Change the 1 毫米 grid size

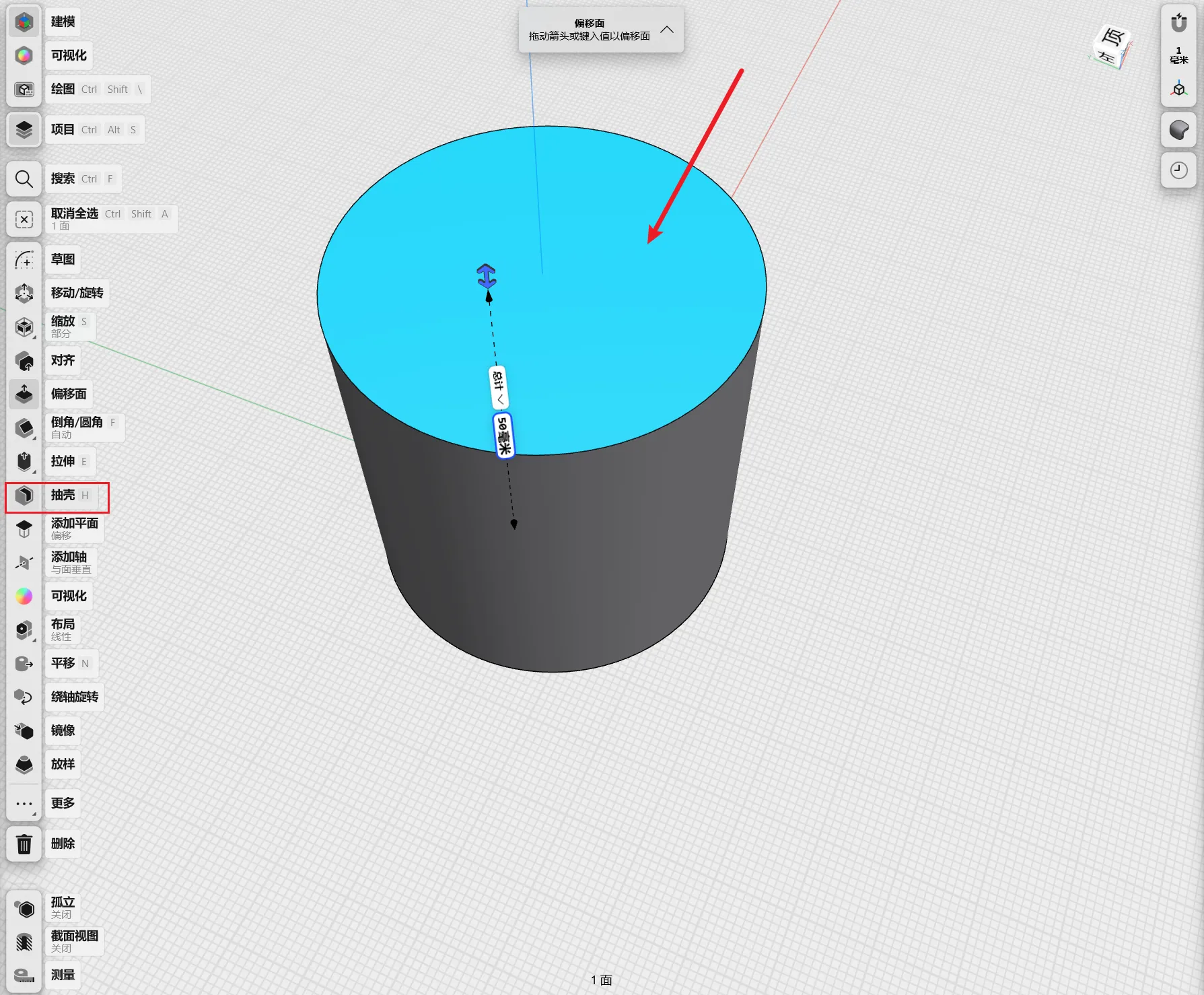click(x=1178, y=55)
